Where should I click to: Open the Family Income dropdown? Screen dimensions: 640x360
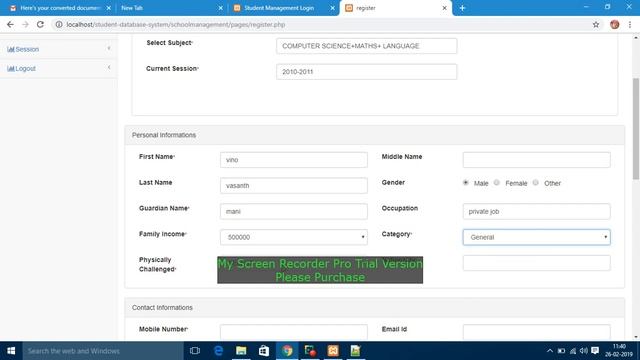293,237
